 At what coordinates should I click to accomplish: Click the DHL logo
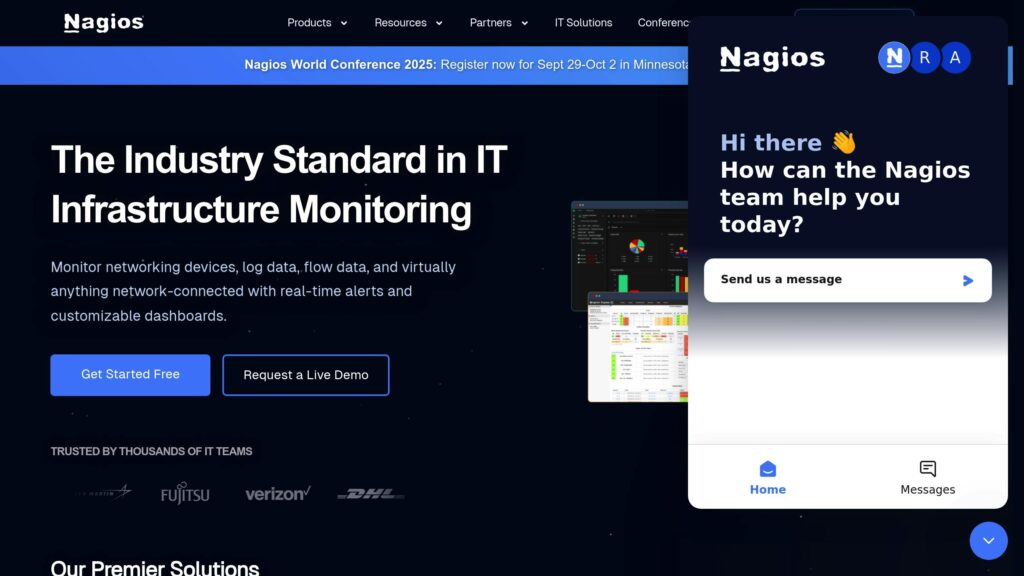click(370, 494)
